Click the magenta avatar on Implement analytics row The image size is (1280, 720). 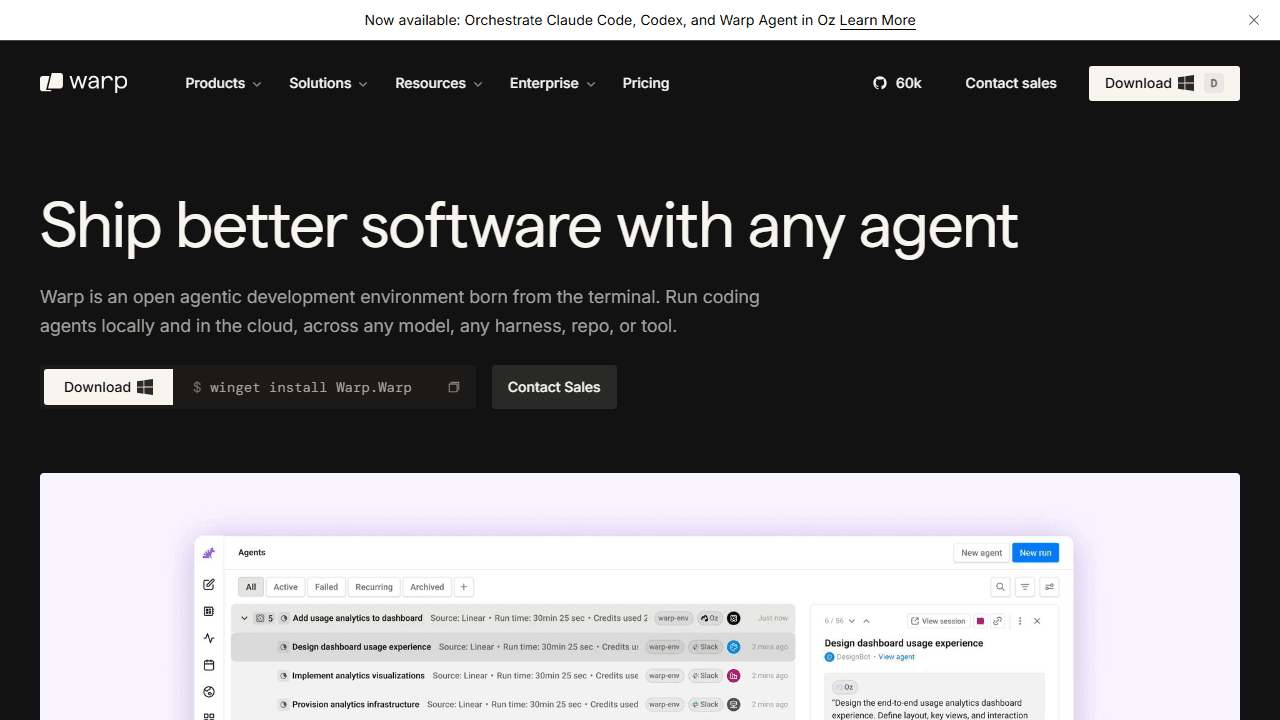tap(734, 676)
